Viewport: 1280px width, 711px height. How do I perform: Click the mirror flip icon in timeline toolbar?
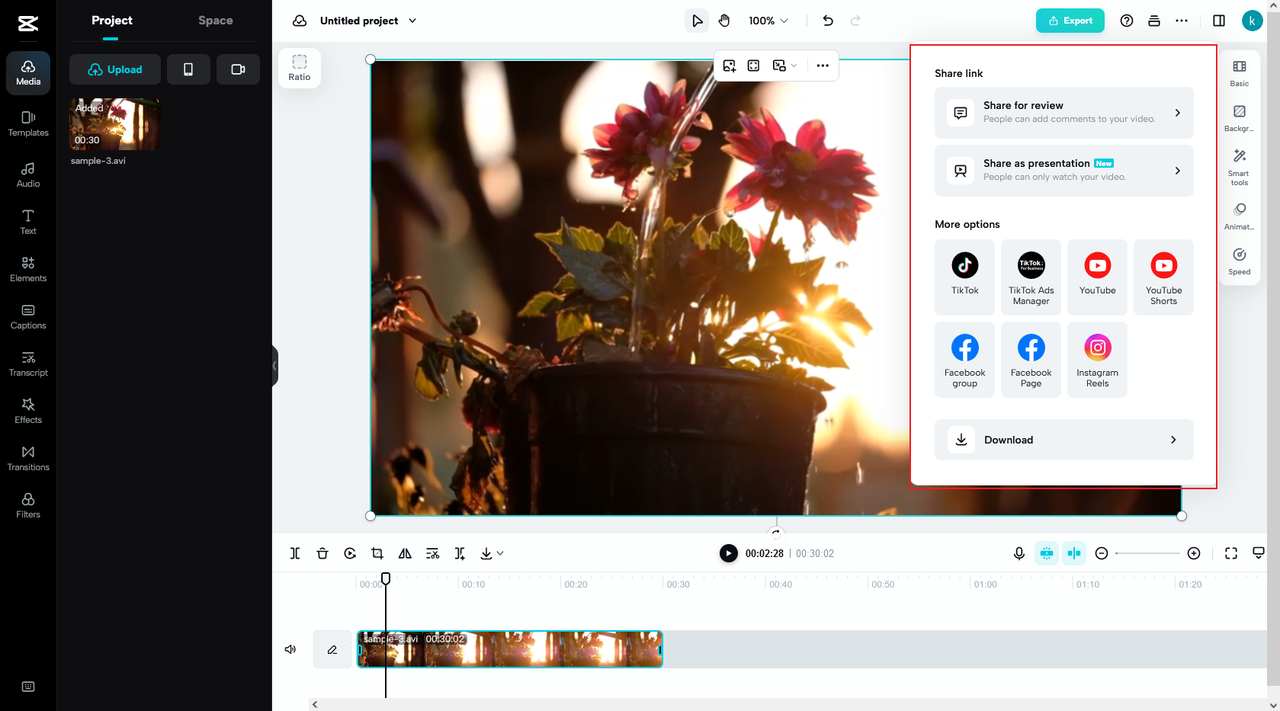point(405,553)
